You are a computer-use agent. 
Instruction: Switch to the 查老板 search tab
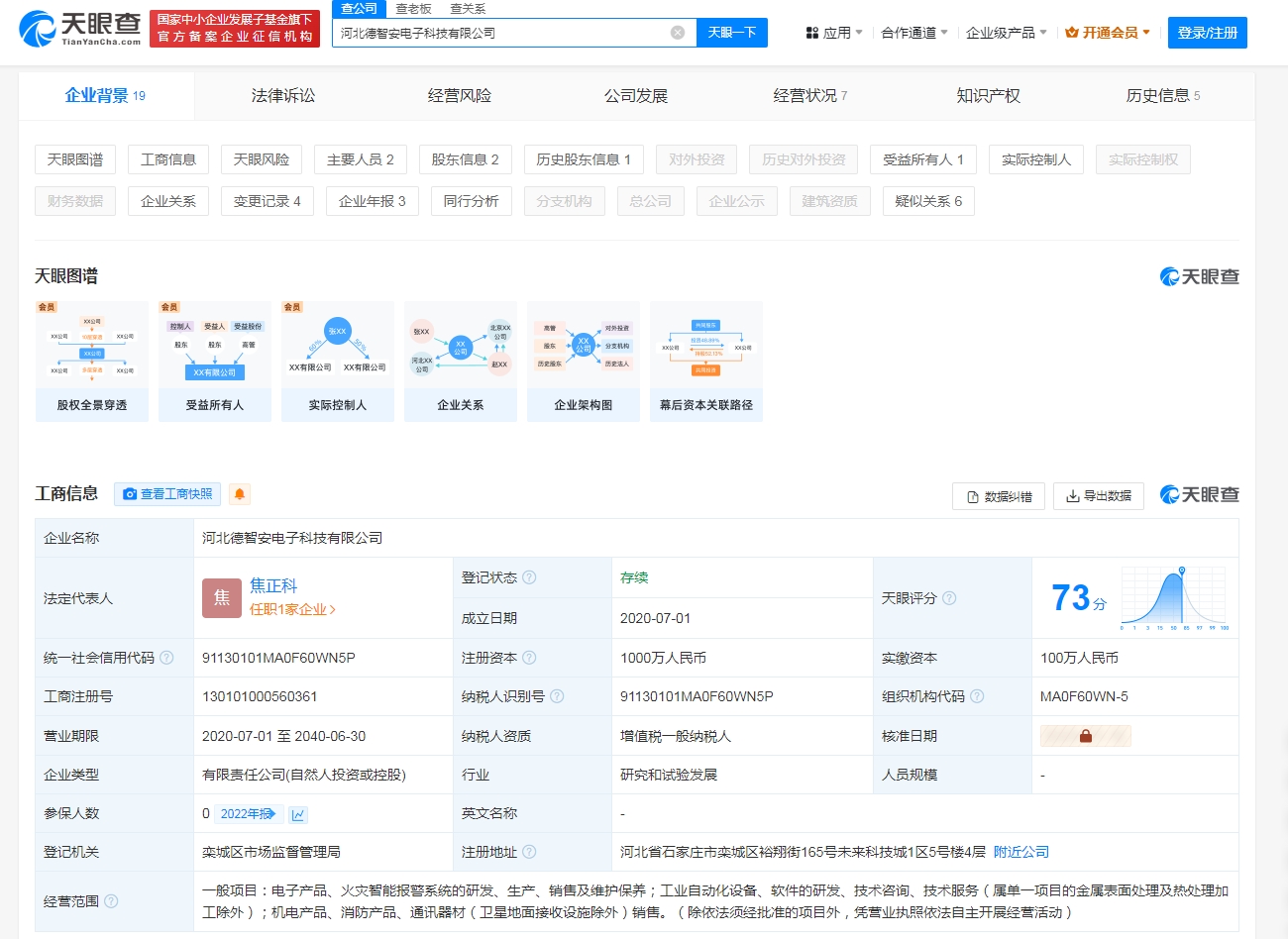tap(413, 9)
